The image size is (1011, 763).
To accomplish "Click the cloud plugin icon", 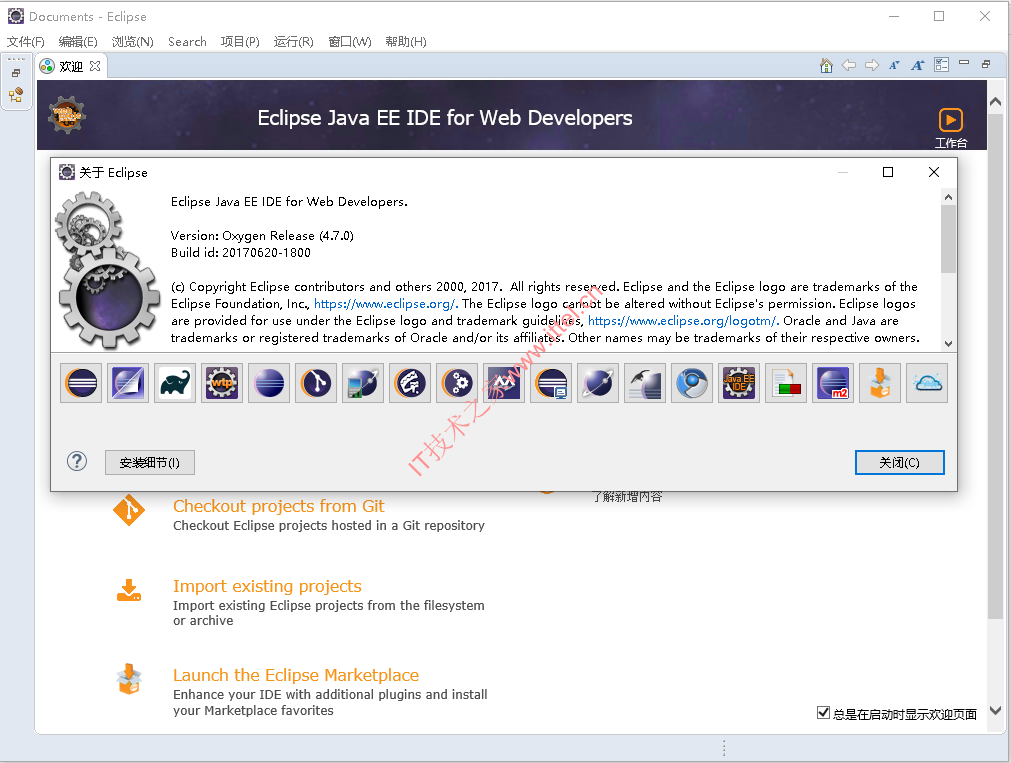I will click(x=927, y=383).
